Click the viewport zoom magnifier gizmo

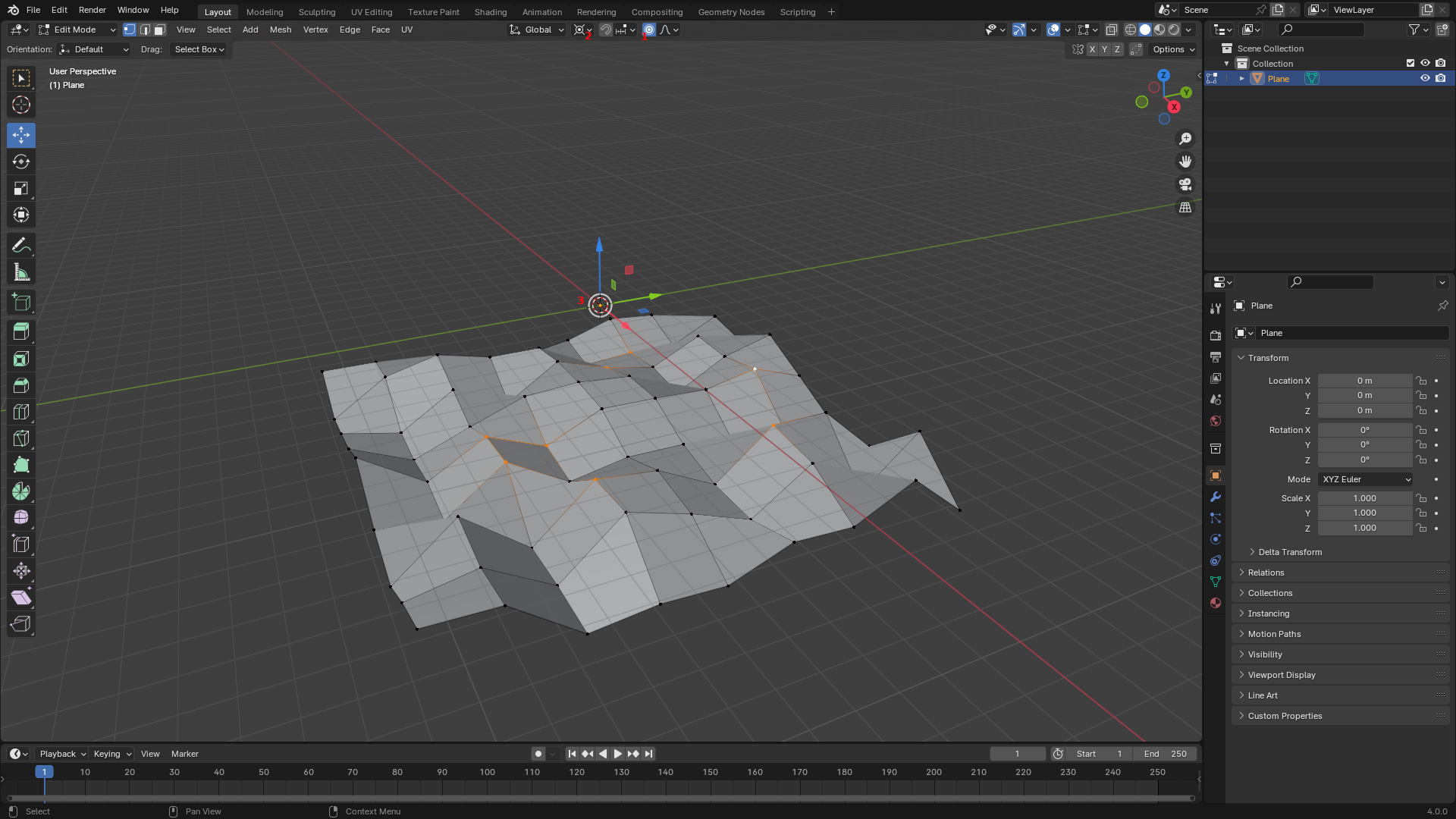[x=1185, y=139]
